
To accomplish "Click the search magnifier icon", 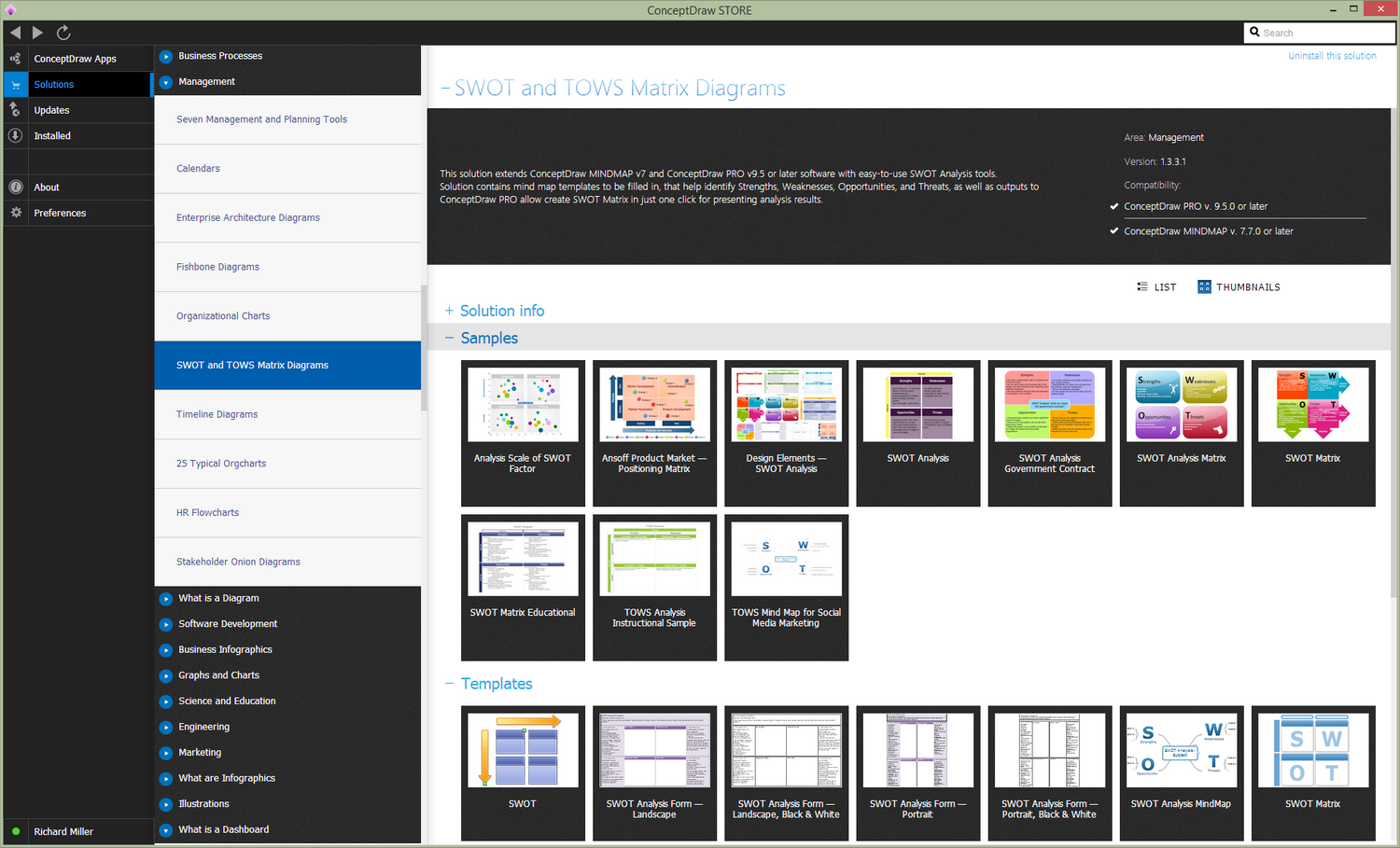I will (1254, 33).
